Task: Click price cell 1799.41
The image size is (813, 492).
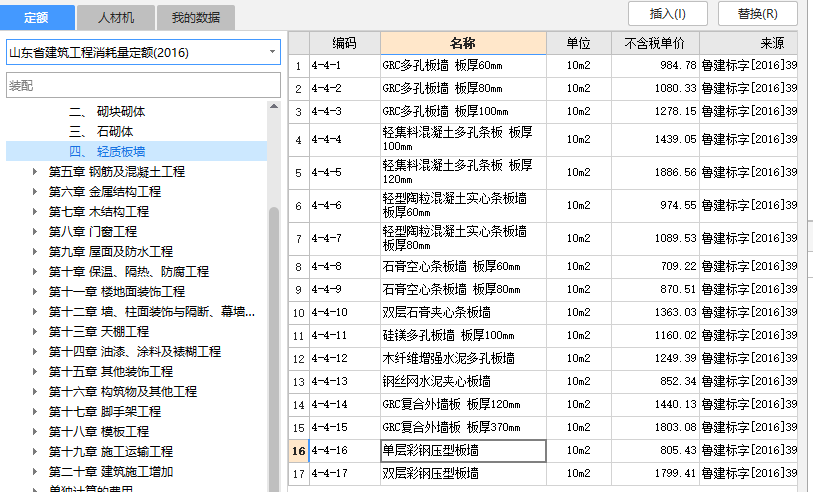Action: (x=655, y=473)
